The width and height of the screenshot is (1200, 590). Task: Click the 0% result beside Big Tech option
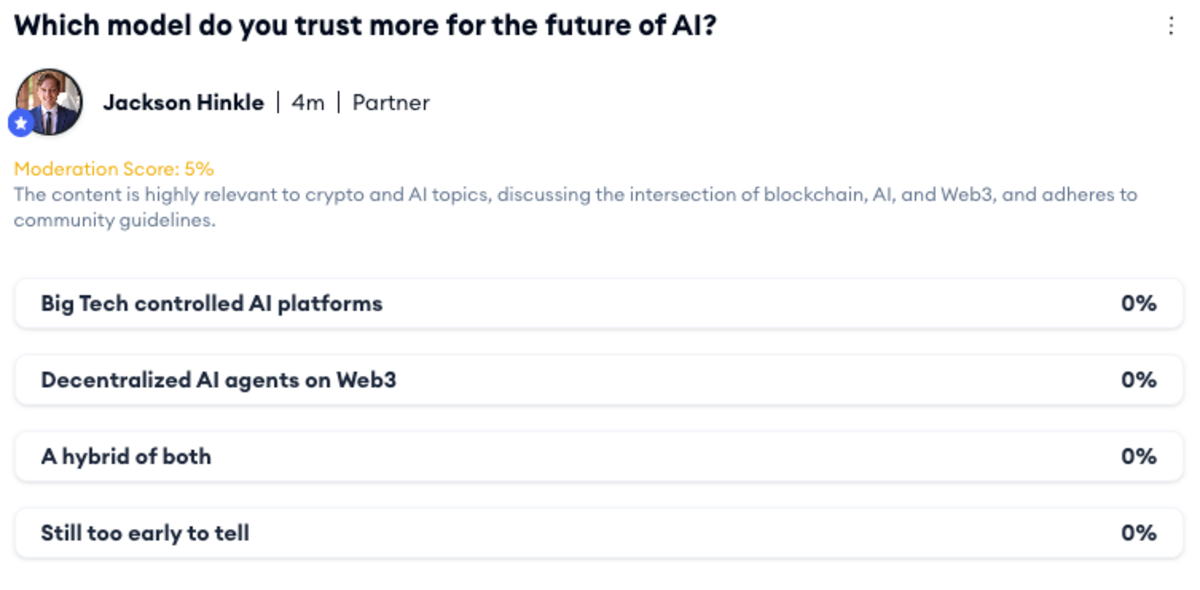point(1138,303)
